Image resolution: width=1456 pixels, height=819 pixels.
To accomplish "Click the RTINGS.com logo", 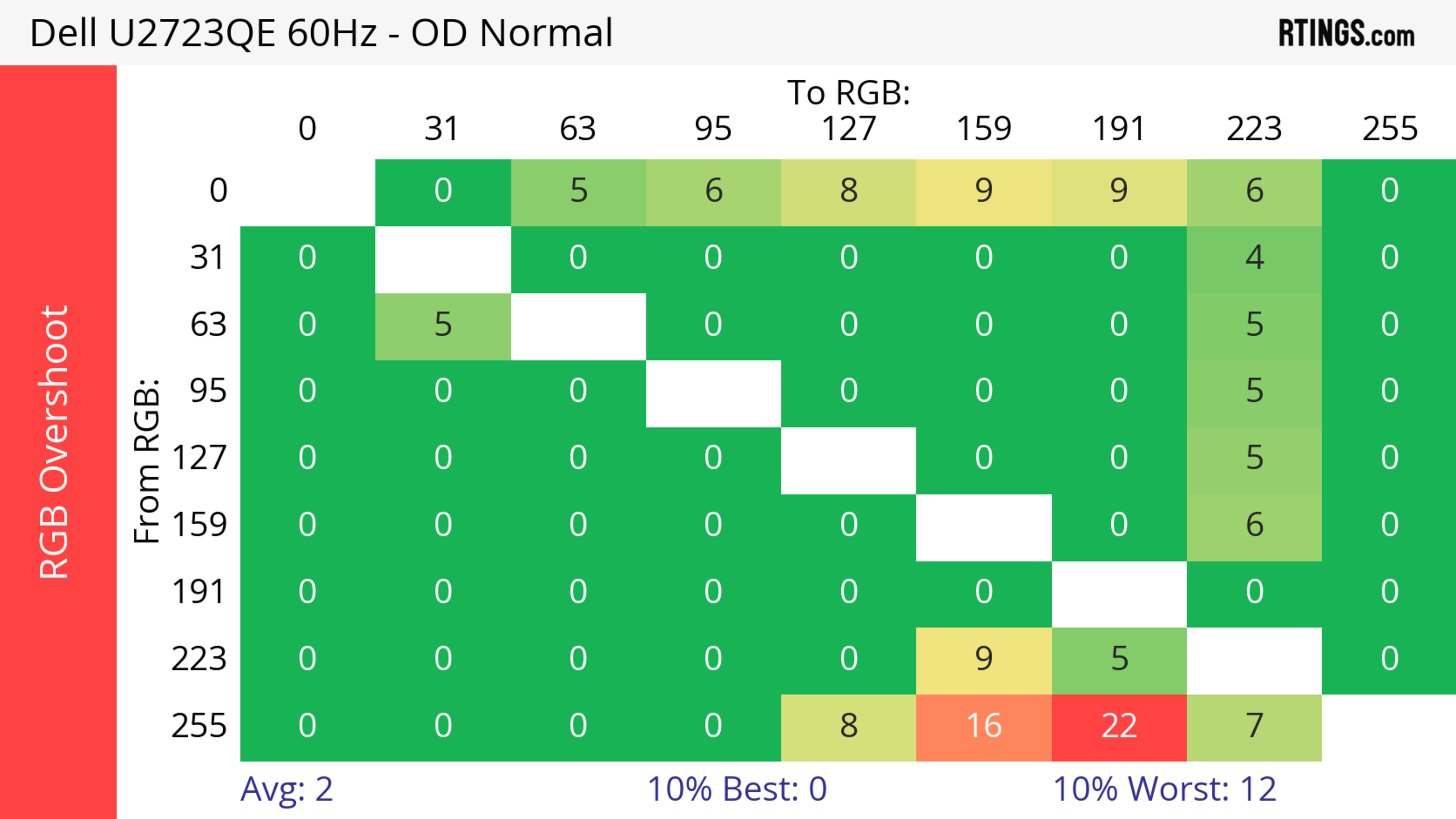I will [x=1346, y=33].
